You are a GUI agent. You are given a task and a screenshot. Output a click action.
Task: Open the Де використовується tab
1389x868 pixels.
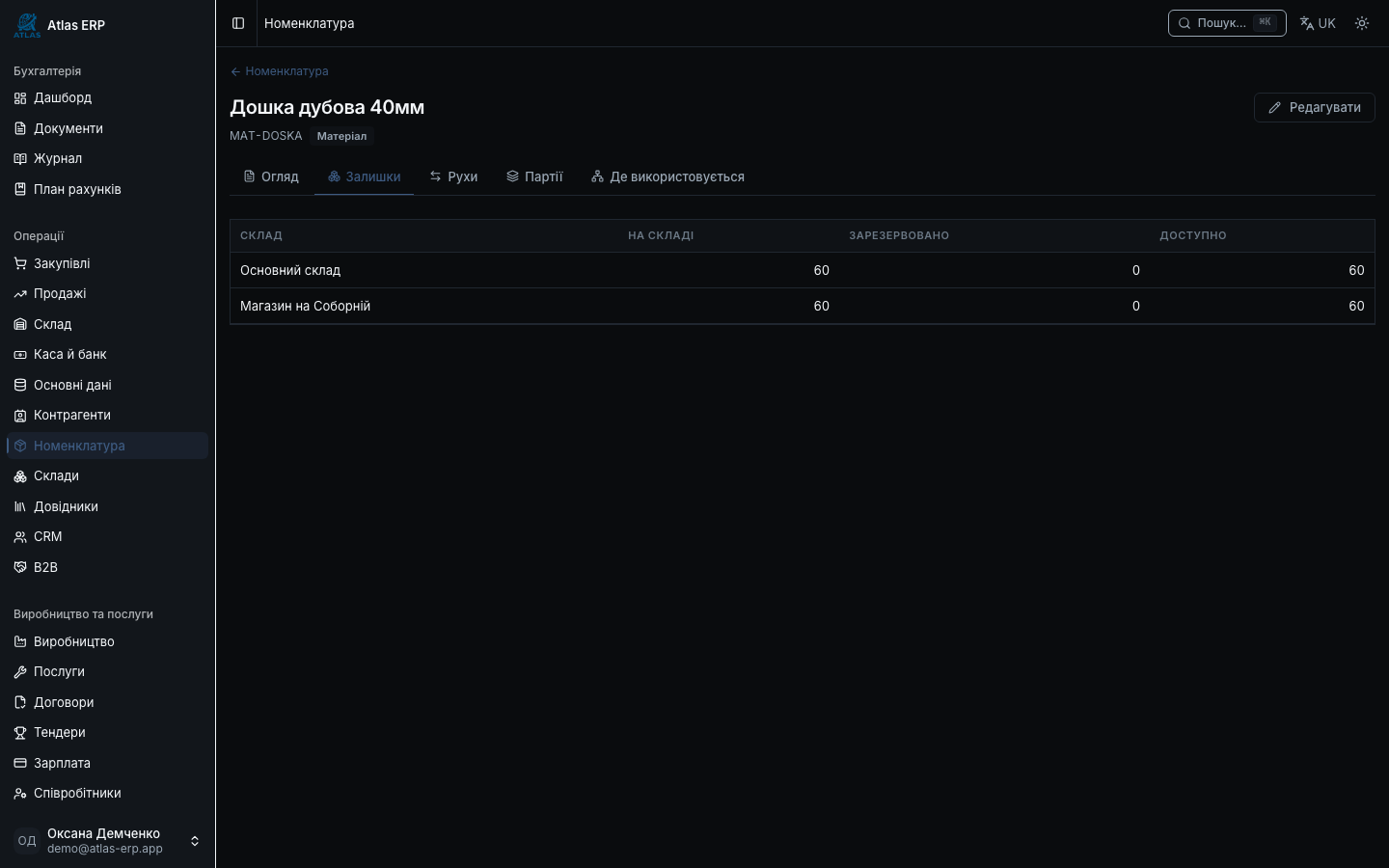(x=667, y=176)
